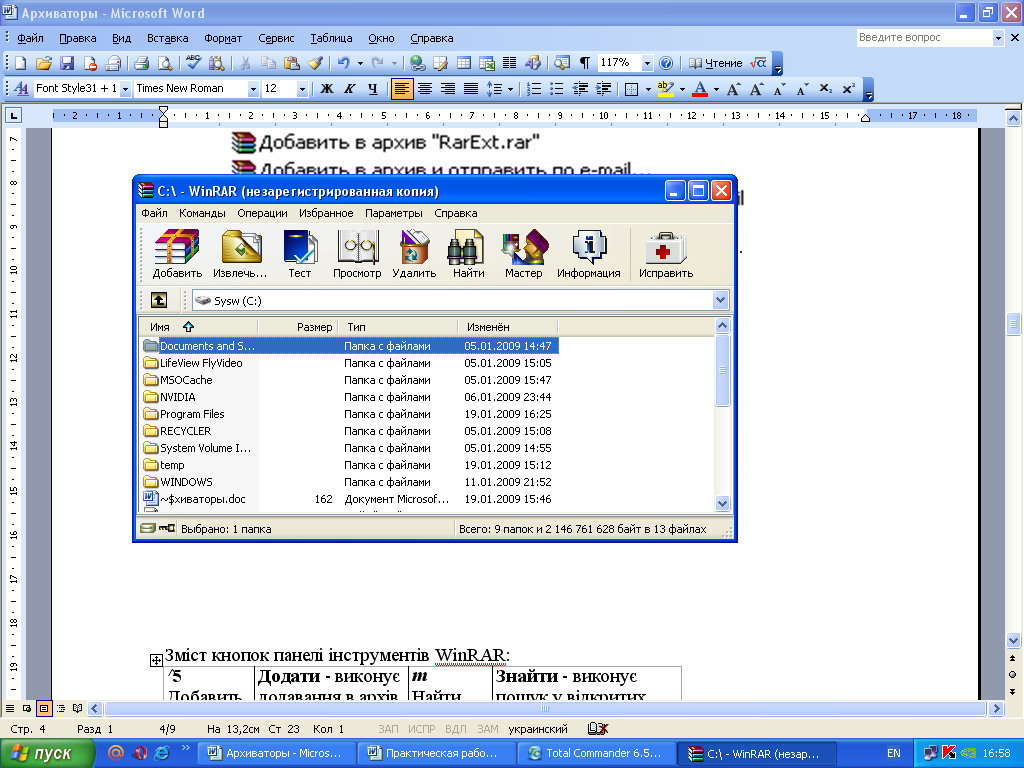Click the Тест icon in WinRAR
This screenshot has width=1024, height=768.
pyautogui.click(x=300, y=255)
